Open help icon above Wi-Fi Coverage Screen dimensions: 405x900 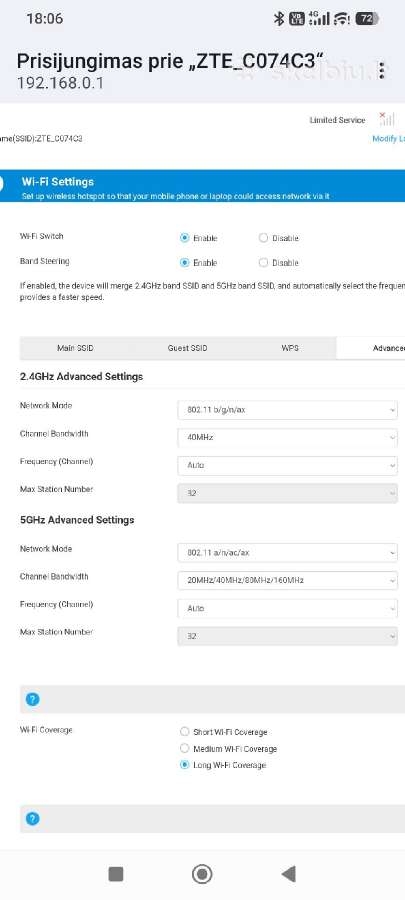point(33,699)
